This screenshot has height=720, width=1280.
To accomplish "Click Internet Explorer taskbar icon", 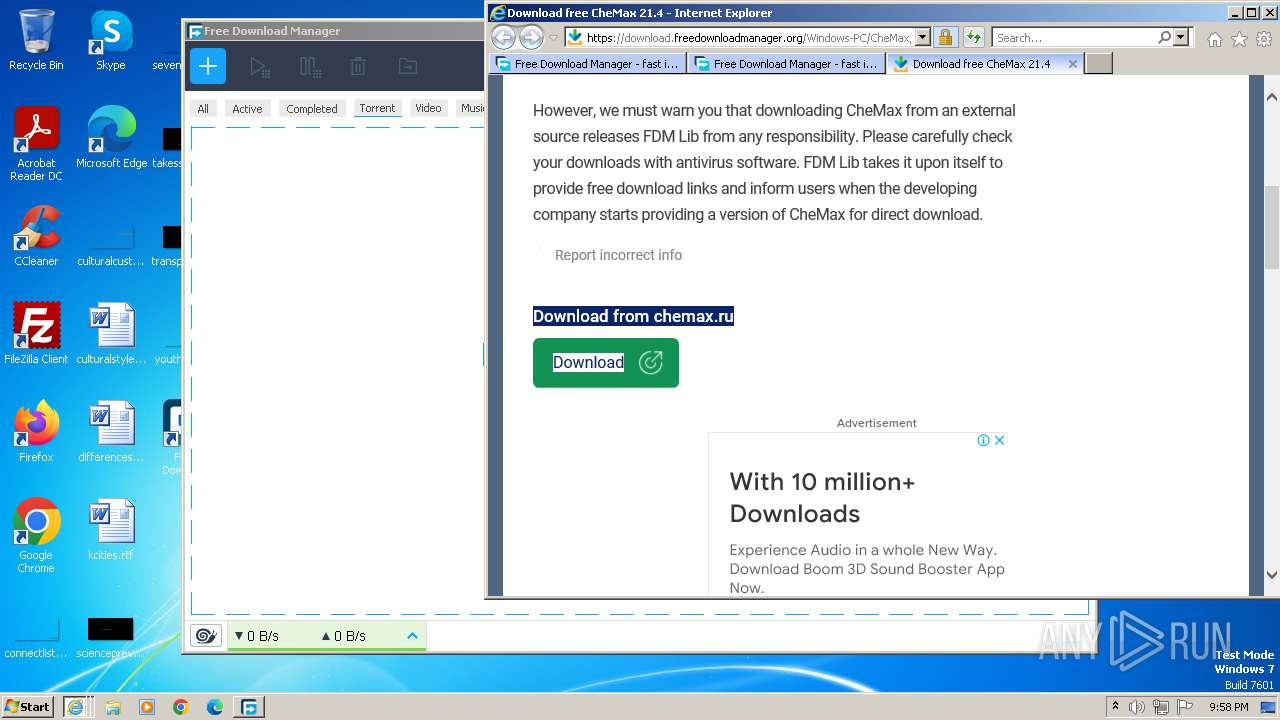I will coord(75,707).
